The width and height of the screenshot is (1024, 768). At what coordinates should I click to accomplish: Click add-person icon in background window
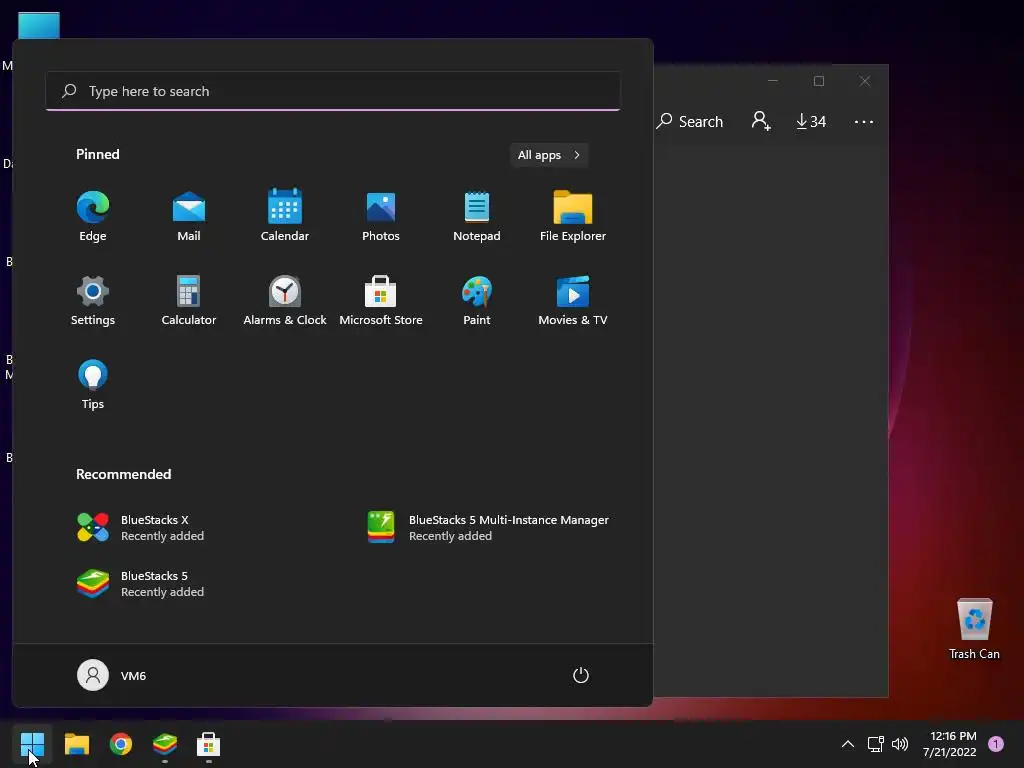[761, 121]
